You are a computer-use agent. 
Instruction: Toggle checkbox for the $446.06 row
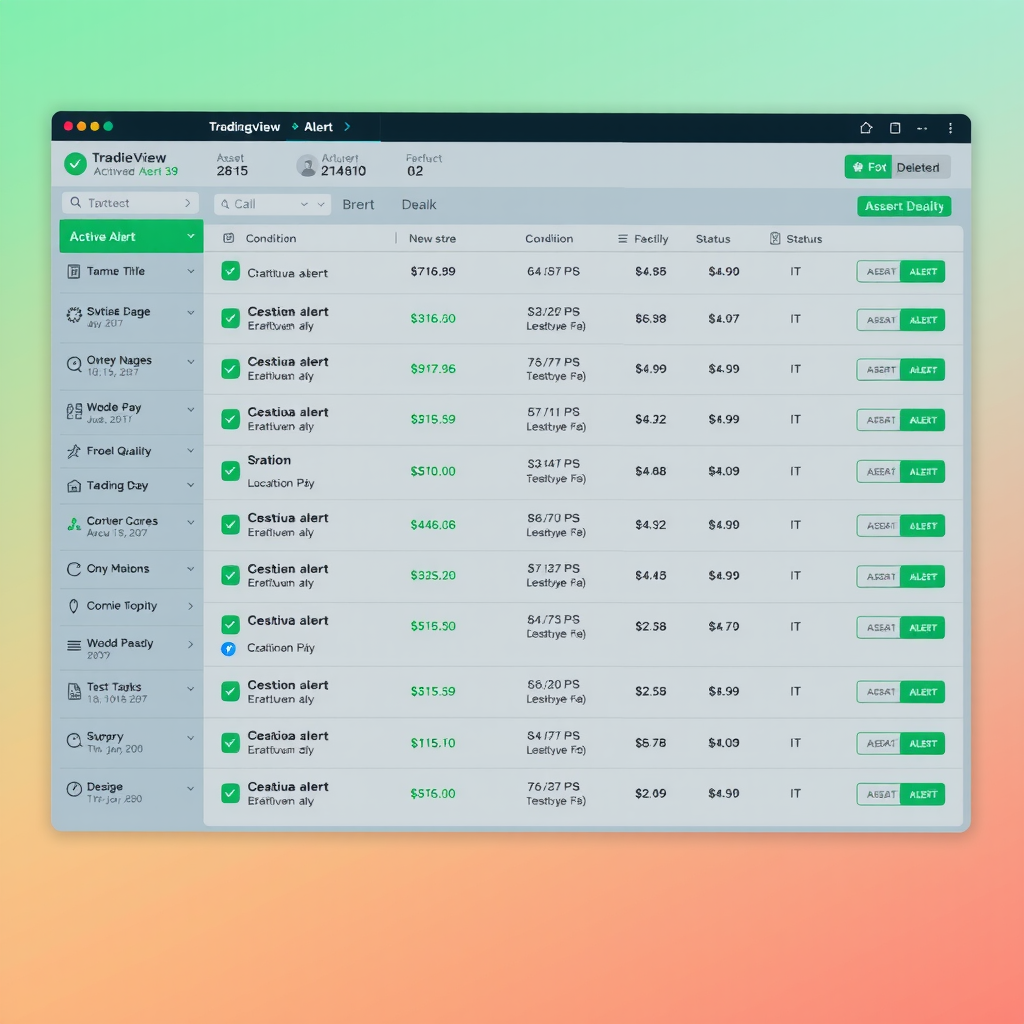[230, 524]
